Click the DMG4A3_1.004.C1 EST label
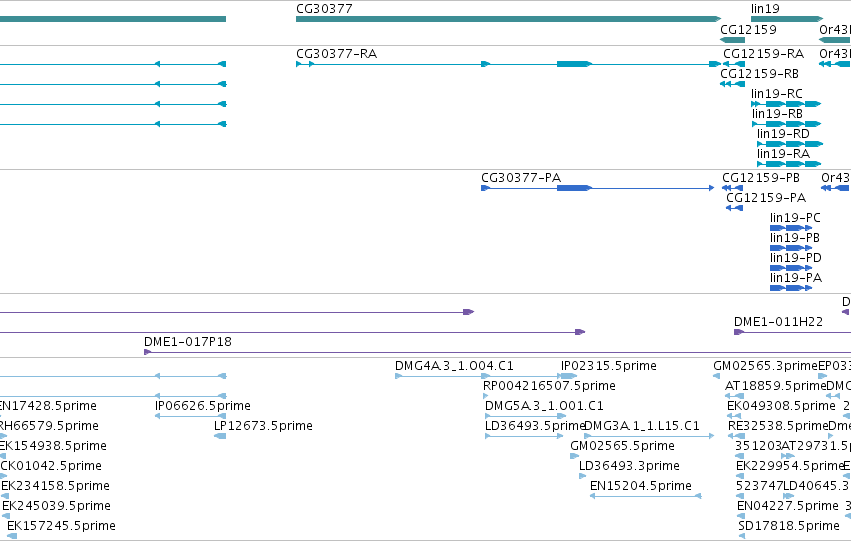The height and width of the screenshot is (541, 851). click(x=454, y=366)
